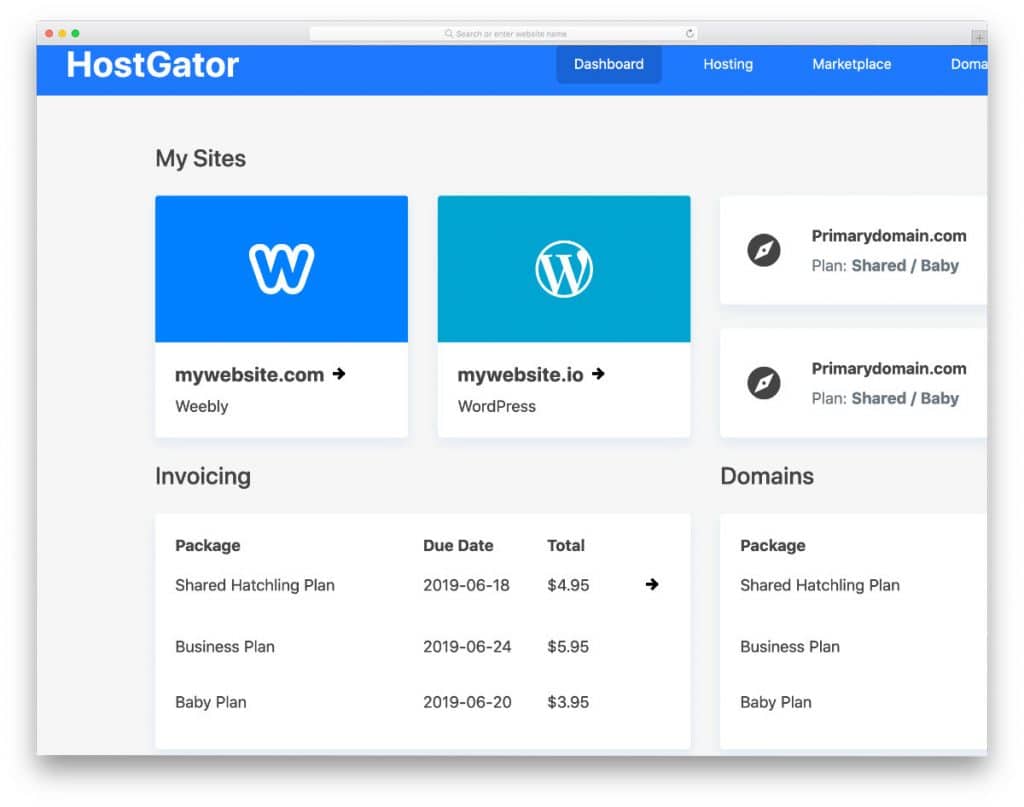1024x807 pixels.
Task: Click the compass icon on first Primarydomain.com card
Action: (x=764, y=250)
